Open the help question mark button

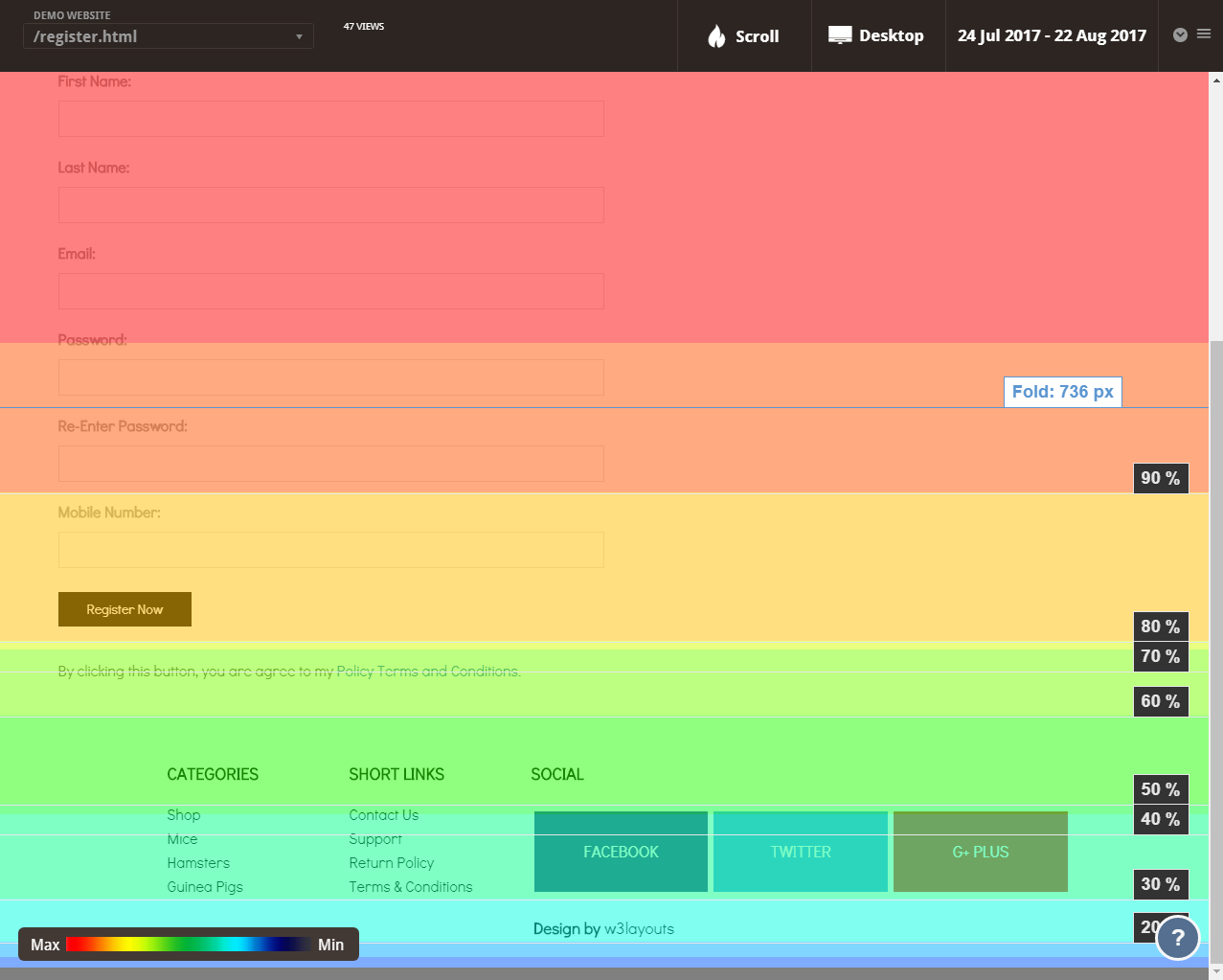pyautogui.click(x=1178, y=938)
